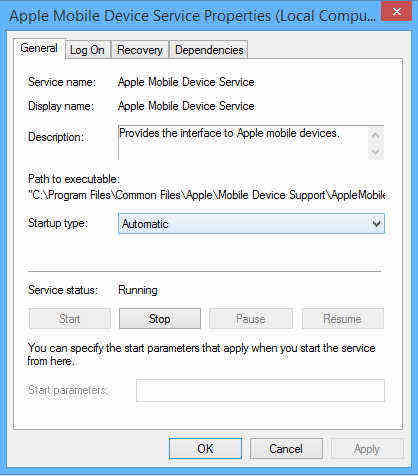Focus the Start parameters input field
418x476 pixels.
click(x=260, y=390)
